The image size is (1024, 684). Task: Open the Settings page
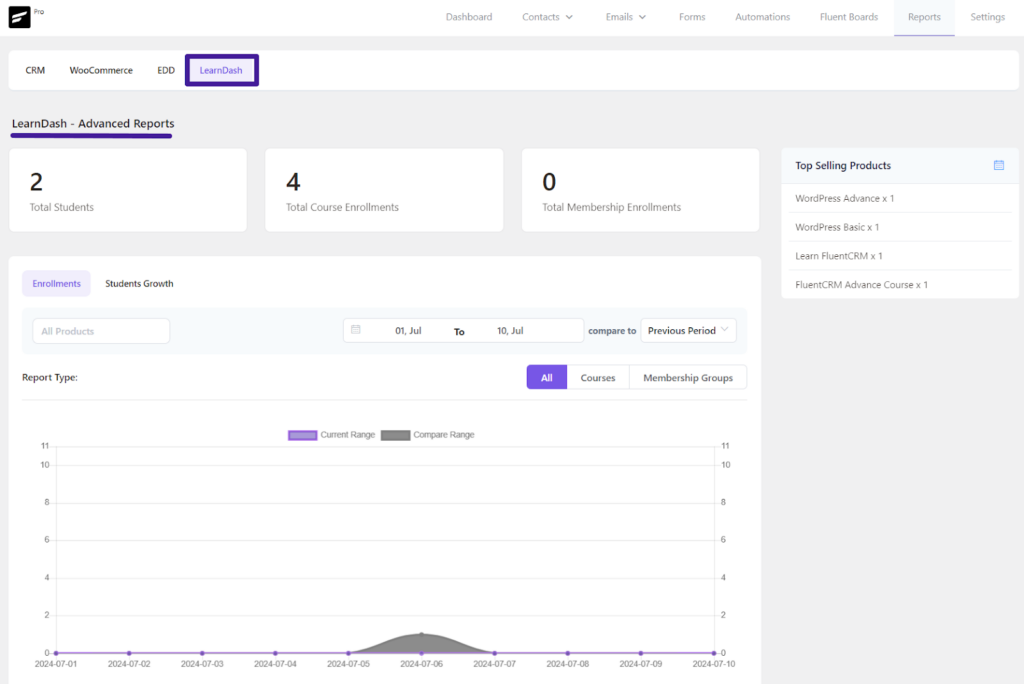(987, 17)
